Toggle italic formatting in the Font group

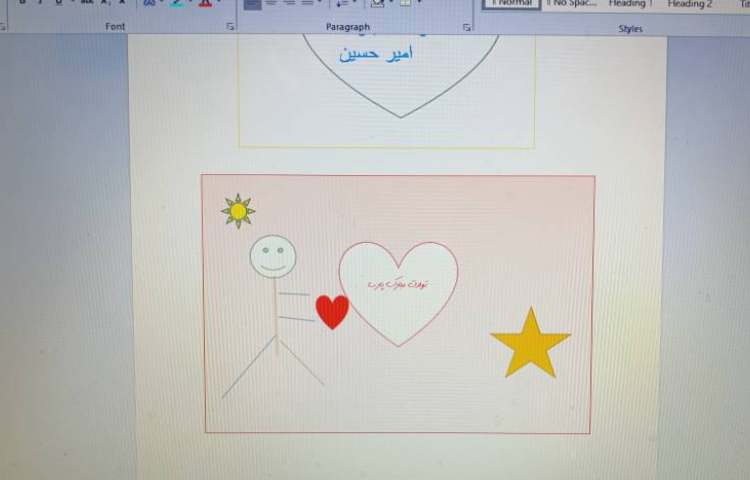tap(39, 3)
